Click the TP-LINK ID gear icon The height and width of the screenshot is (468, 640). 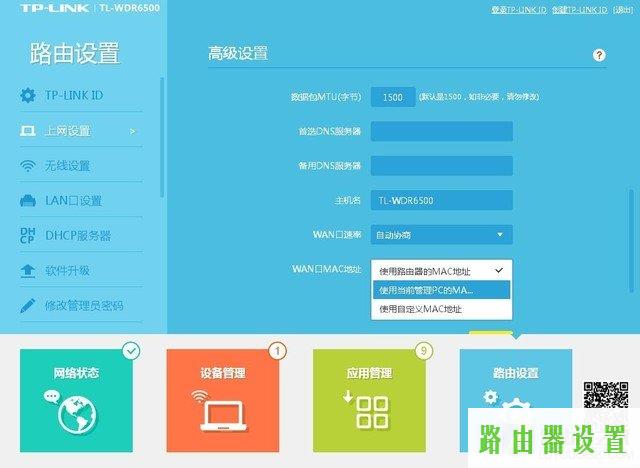pyautogui.click(x=28, y=95)
